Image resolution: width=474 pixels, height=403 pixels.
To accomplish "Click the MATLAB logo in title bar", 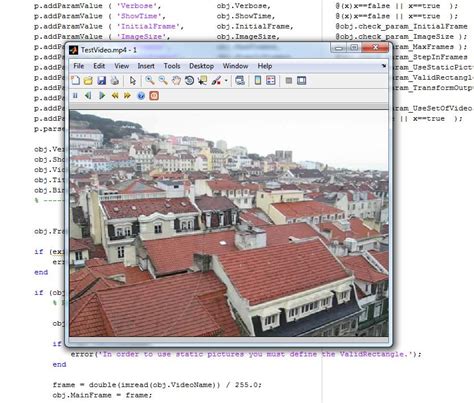I will coord(74,50).
